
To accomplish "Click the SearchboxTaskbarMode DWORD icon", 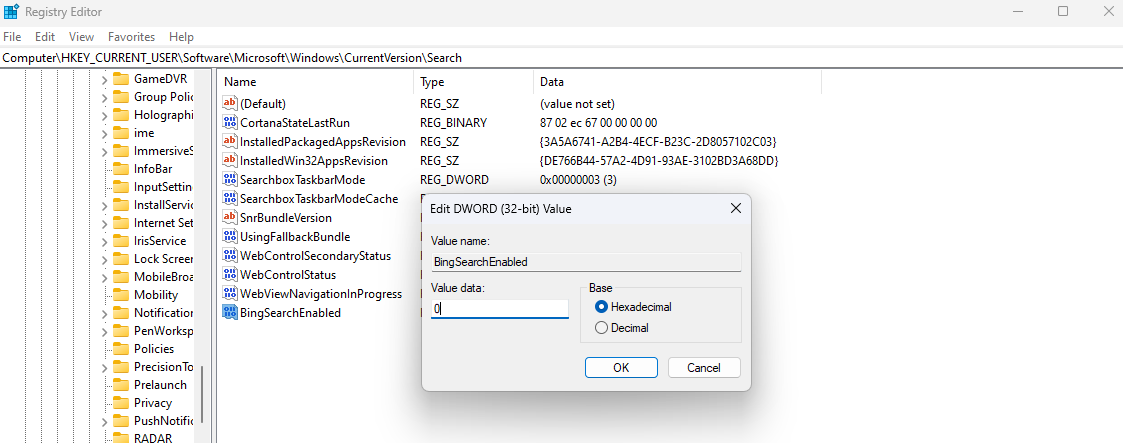I will click(229, 180).
